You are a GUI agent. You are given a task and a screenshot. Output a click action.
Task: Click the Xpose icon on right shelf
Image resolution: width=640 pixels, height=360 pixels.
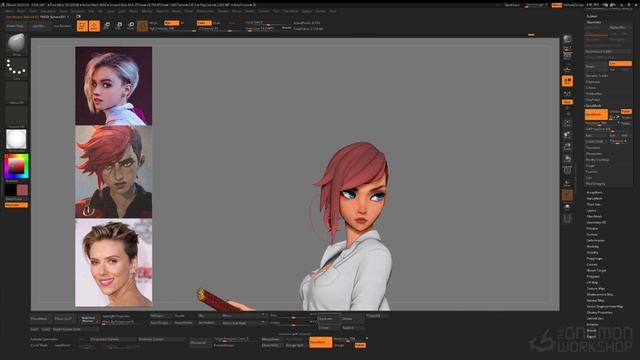coord(567,219)
